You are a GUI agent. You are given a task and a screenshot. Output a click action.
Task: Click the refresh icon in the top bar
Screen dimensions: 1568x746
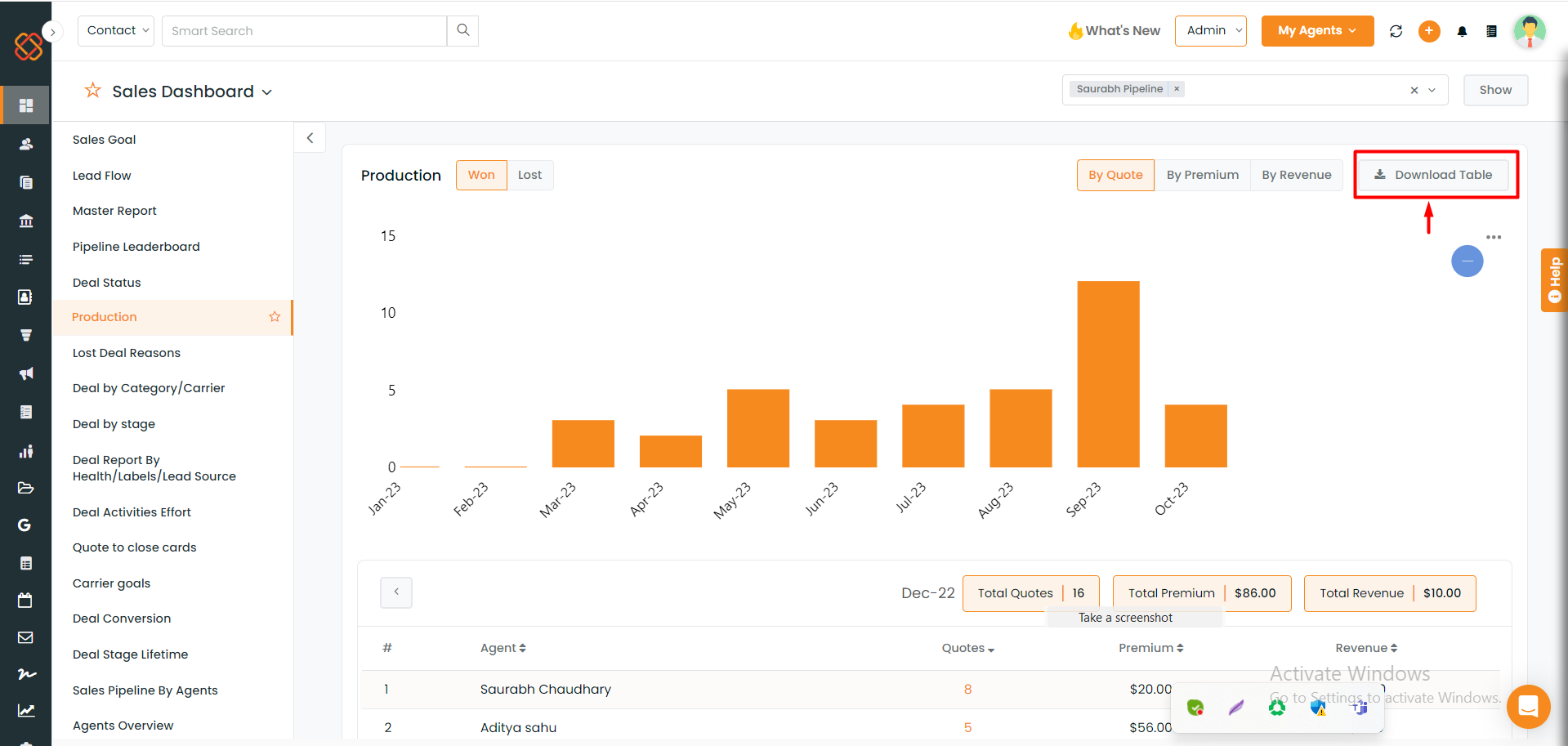(x=1396, y=31)
